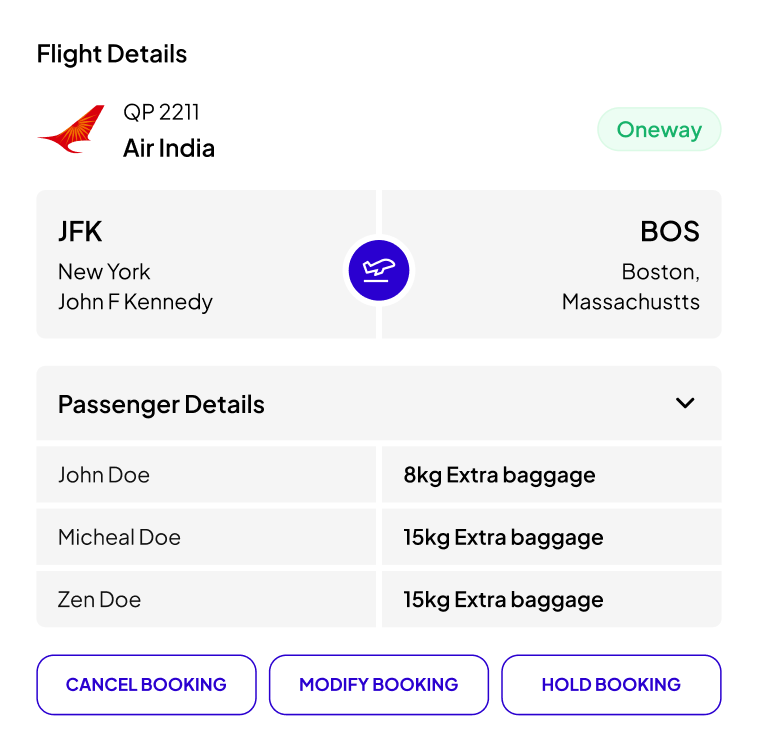
Task: Click the MODIFY BOOKING button
Action: tap(379, 684)
